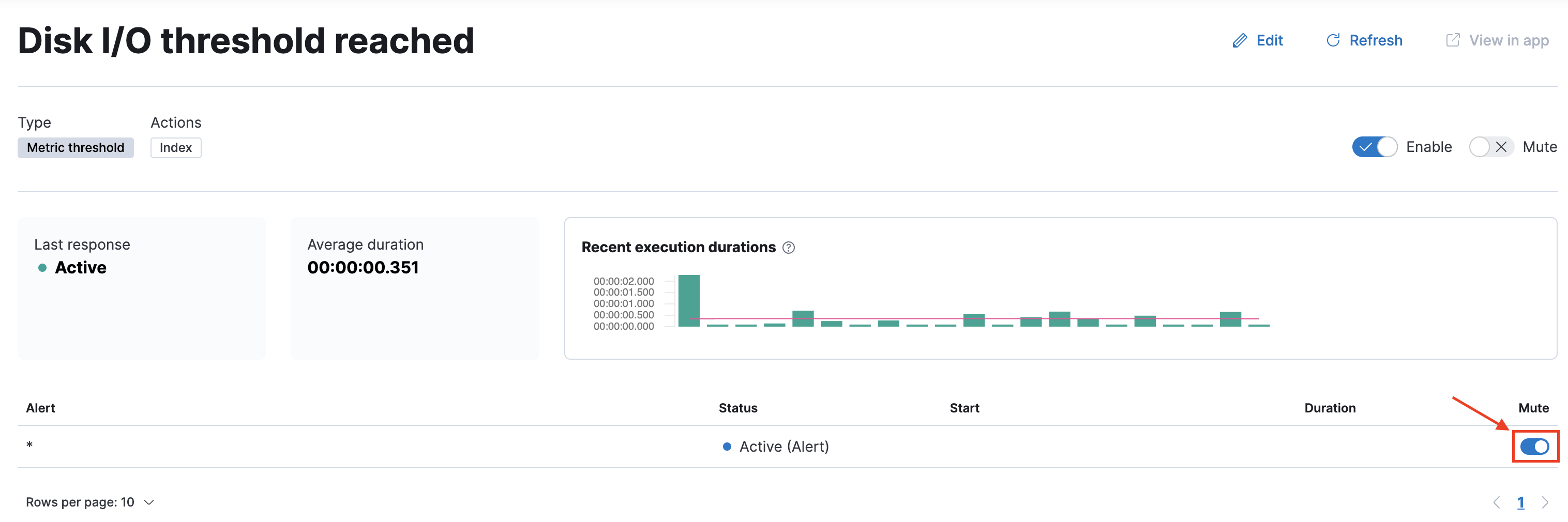Click the circular Refresh icon
This screenshot has height=522, width=1568.
click(1333, 41)
